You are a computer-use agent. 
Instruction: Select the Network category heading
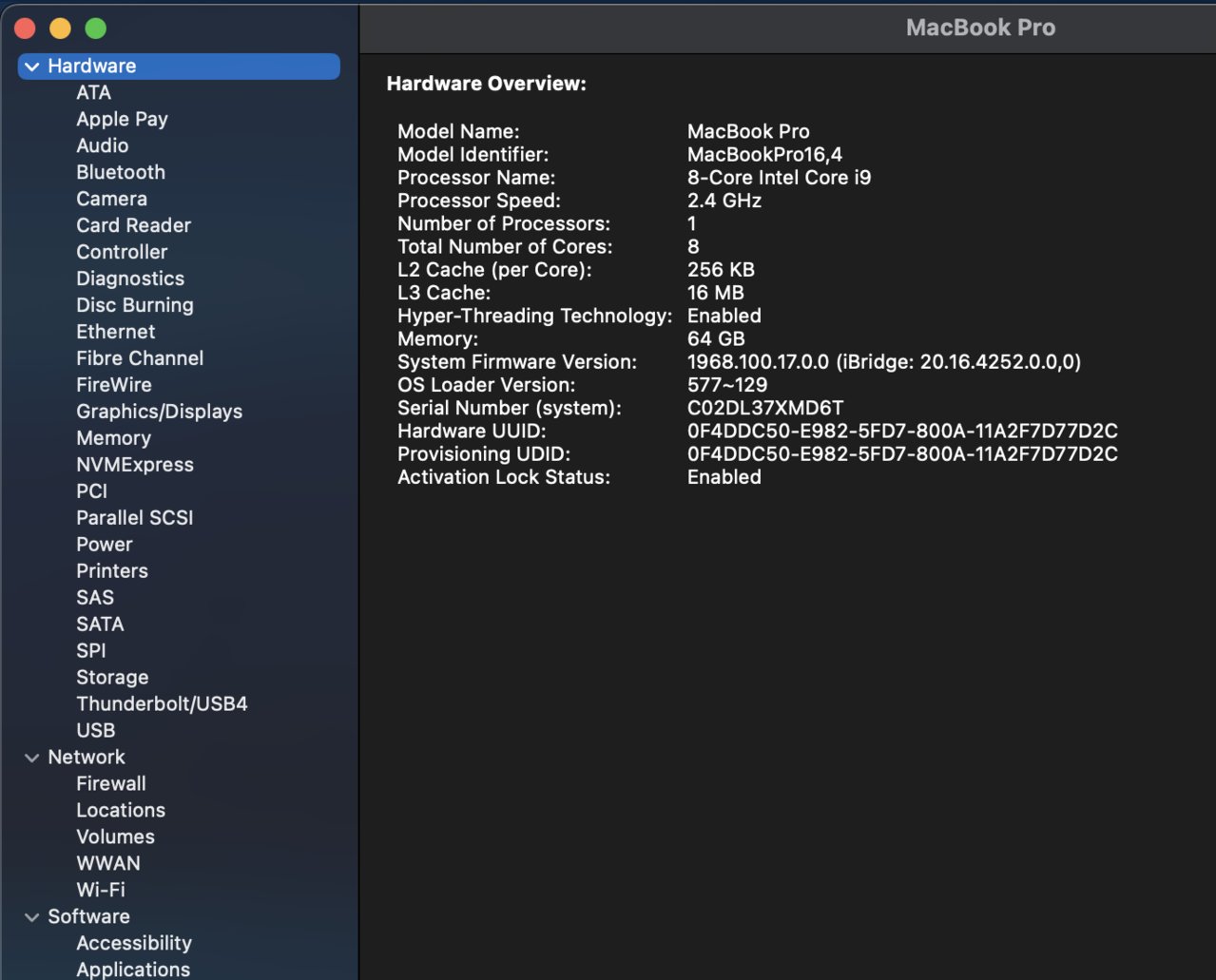[87, 758]
